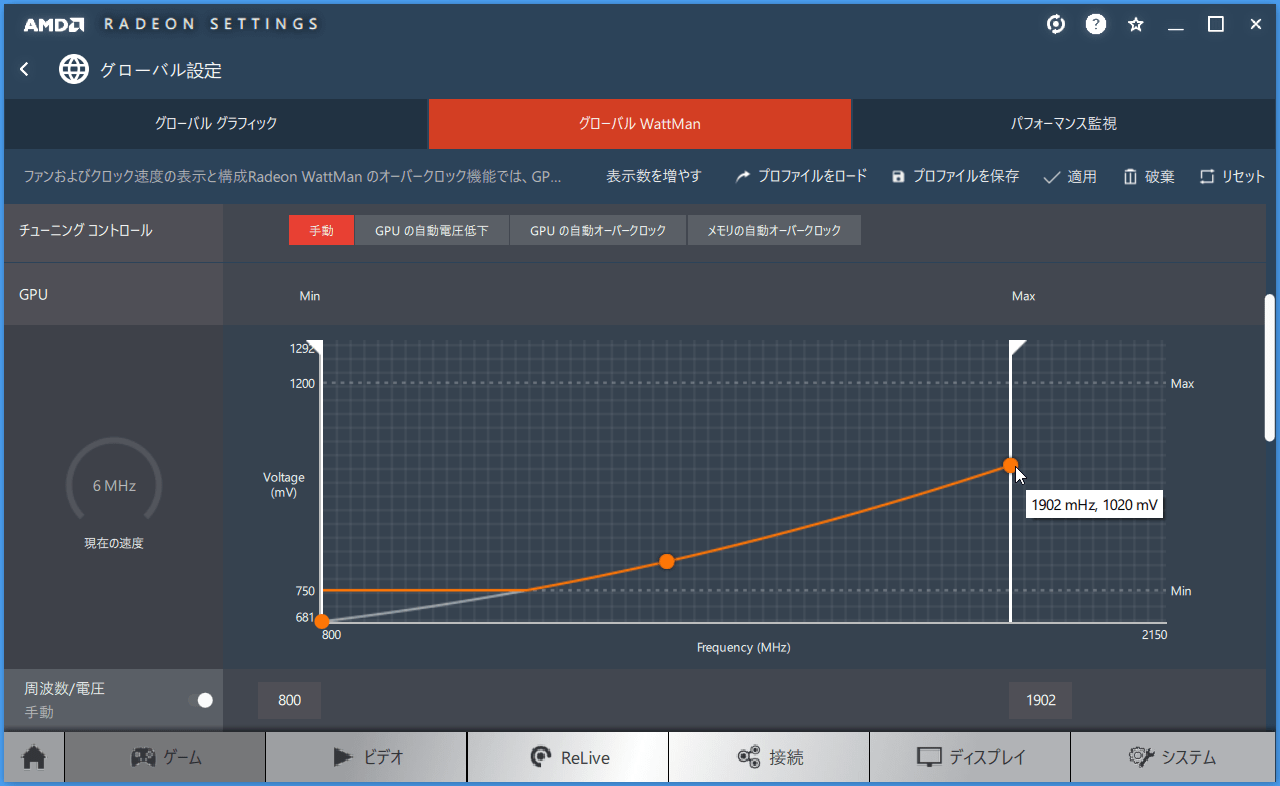The width and height of the screenshot is (1280, 786).
Task: Open the パフォーマンス監視 tab
Action: (x=1064, y=124)
